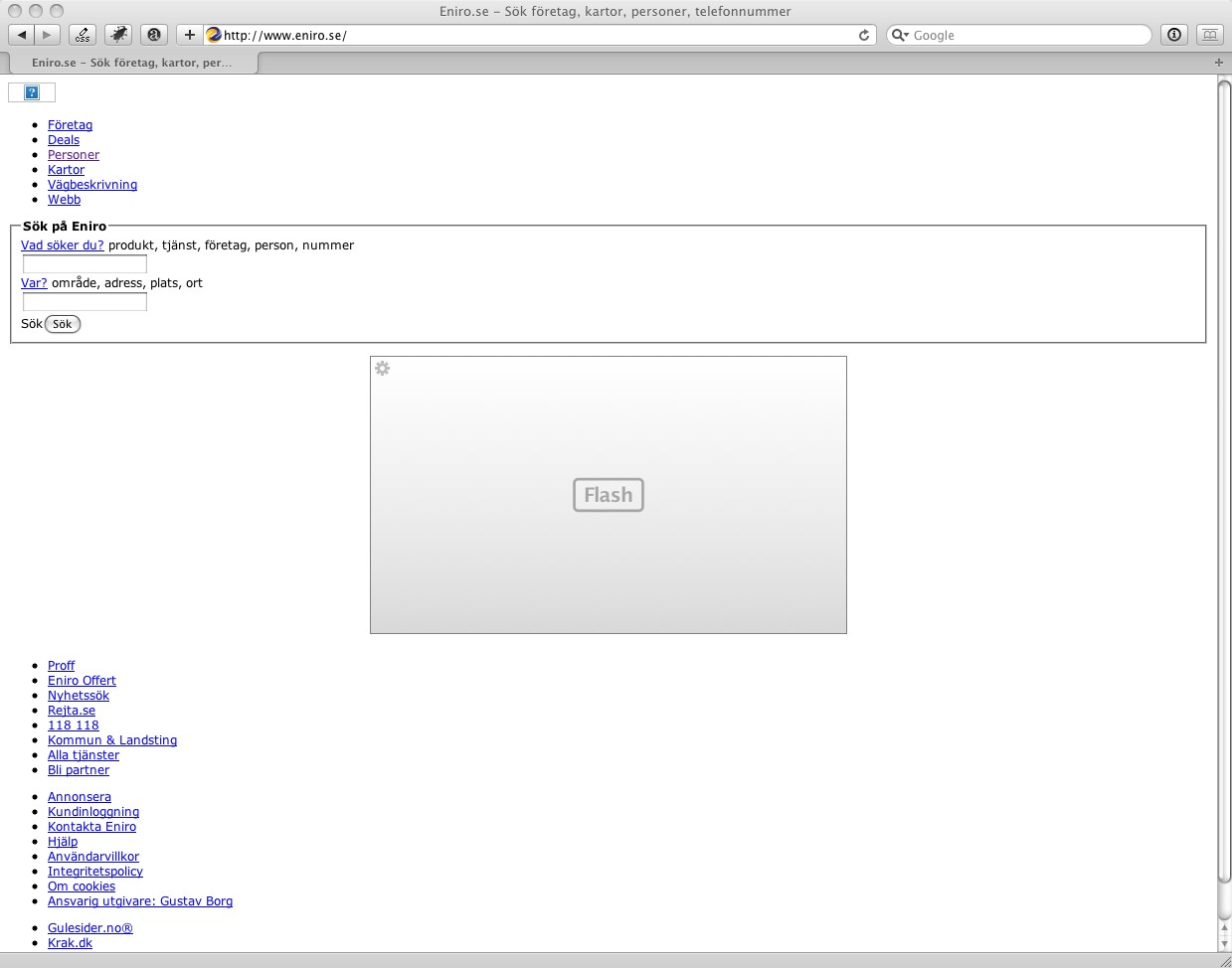Click the scrollbar down arrow

click(x=1224, y=945)
